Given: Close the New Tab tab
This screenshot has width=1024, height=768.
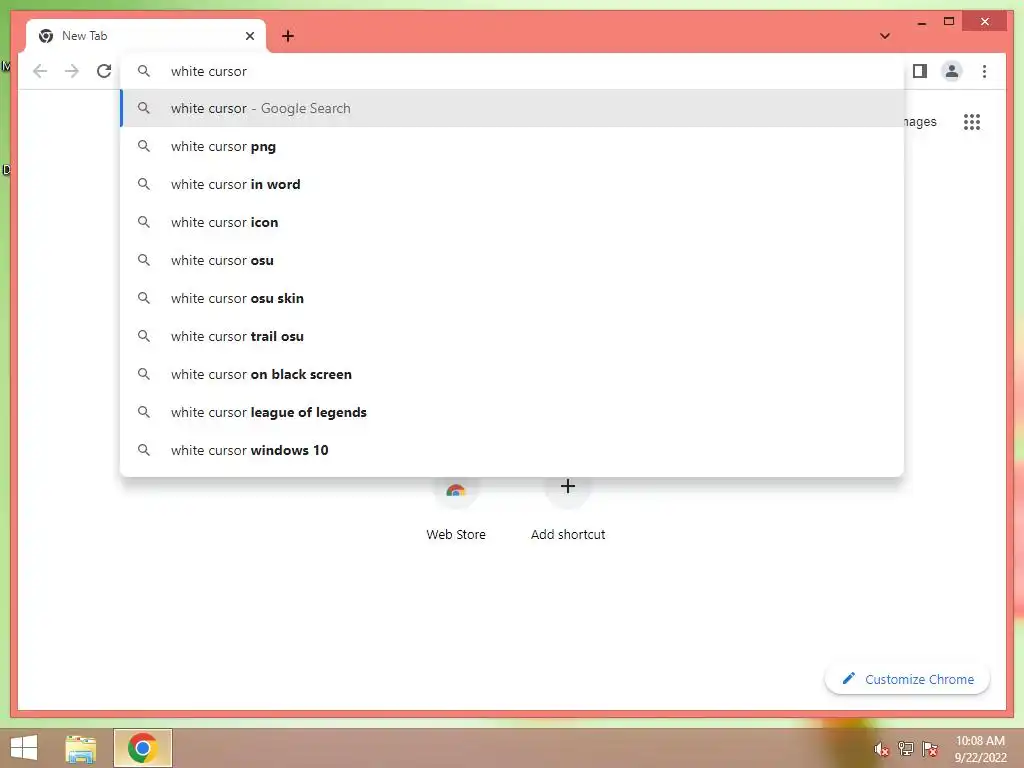Looking at the screenshot, I should 249,36.
